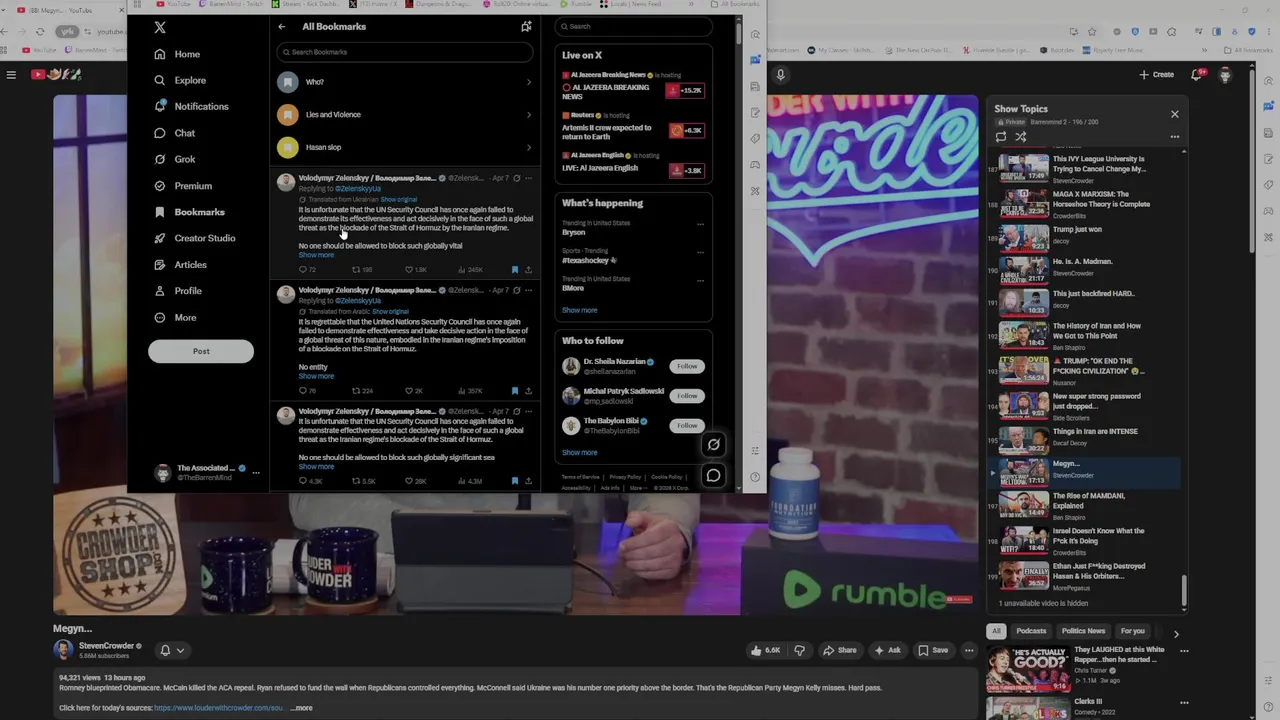Open Creator Studio rocket icon
The image size is (1280, 720).
[x=160, y=238]
